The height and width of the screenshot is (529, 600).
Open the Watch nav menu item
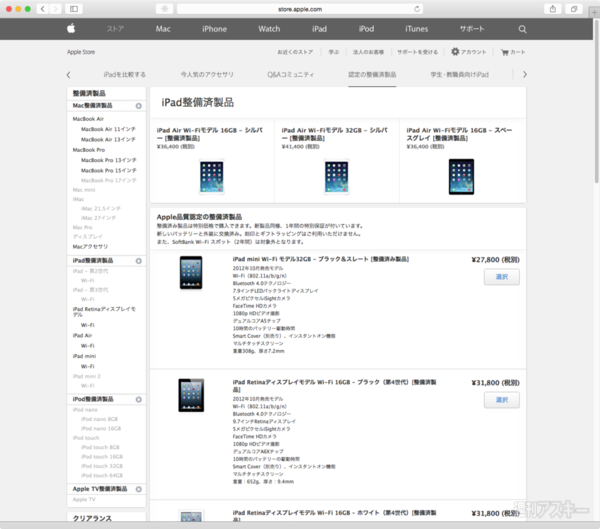[269, 29]
